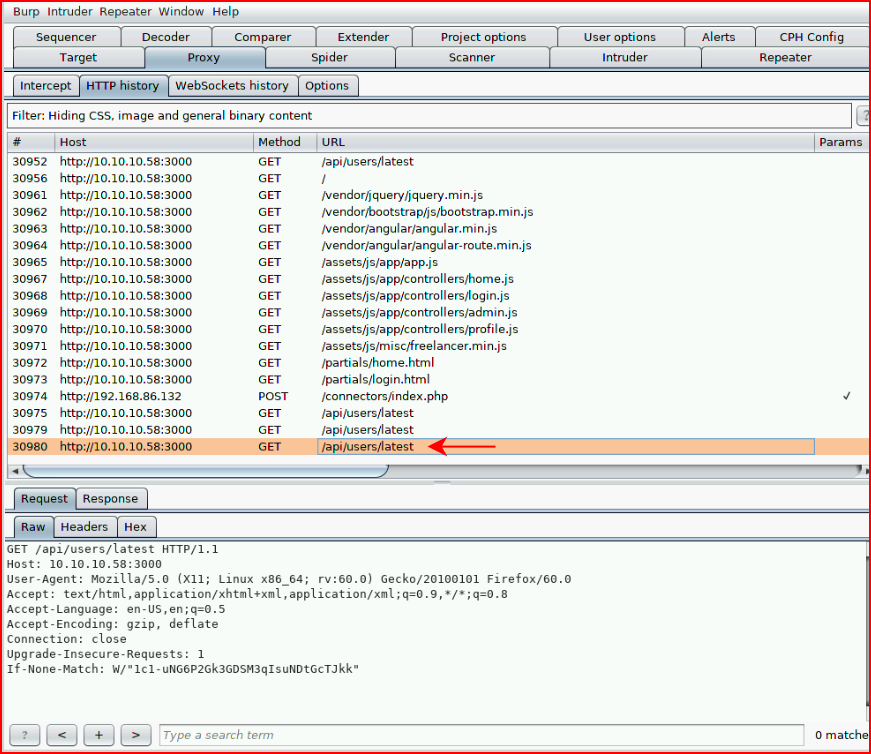Select the controllers/admin.js request row

click(x=438, y=312)
